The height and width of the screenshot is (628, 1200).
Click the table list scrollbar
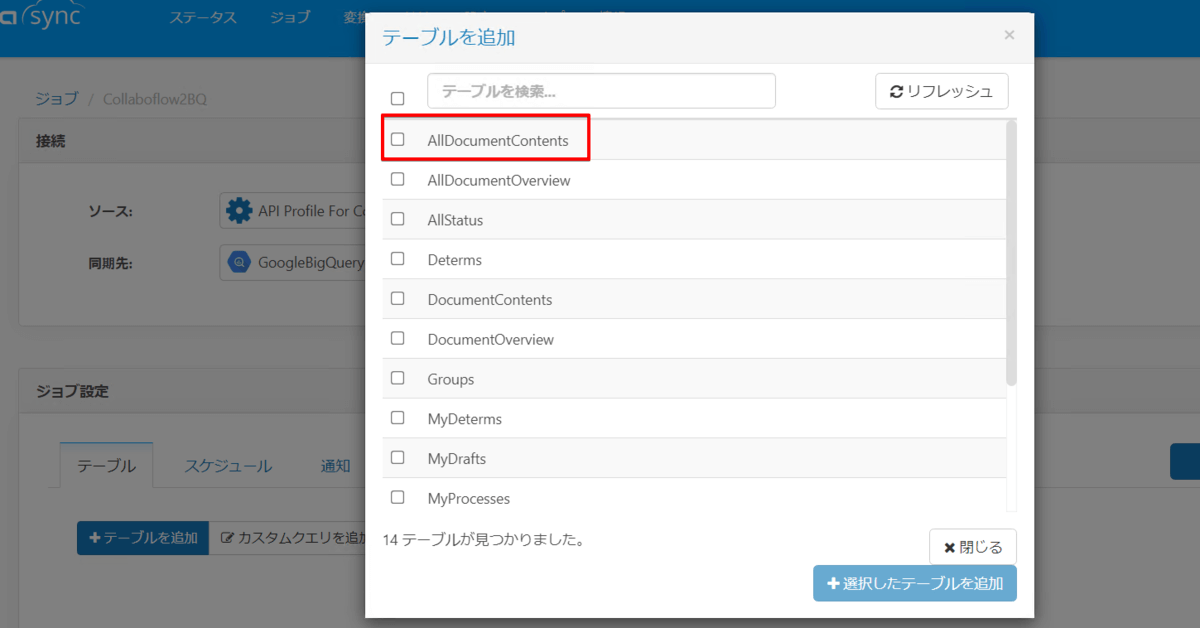point(1011,253)
